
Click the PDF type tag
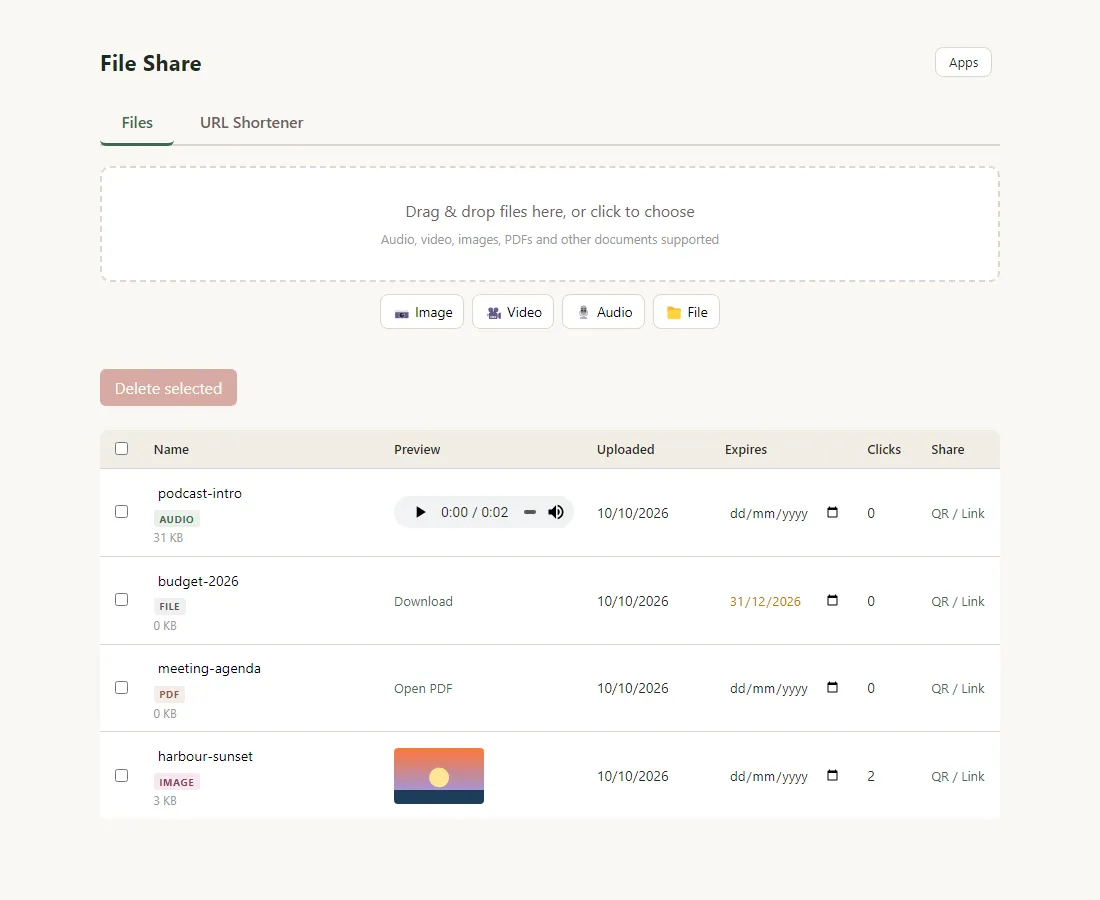pos(169,694)
